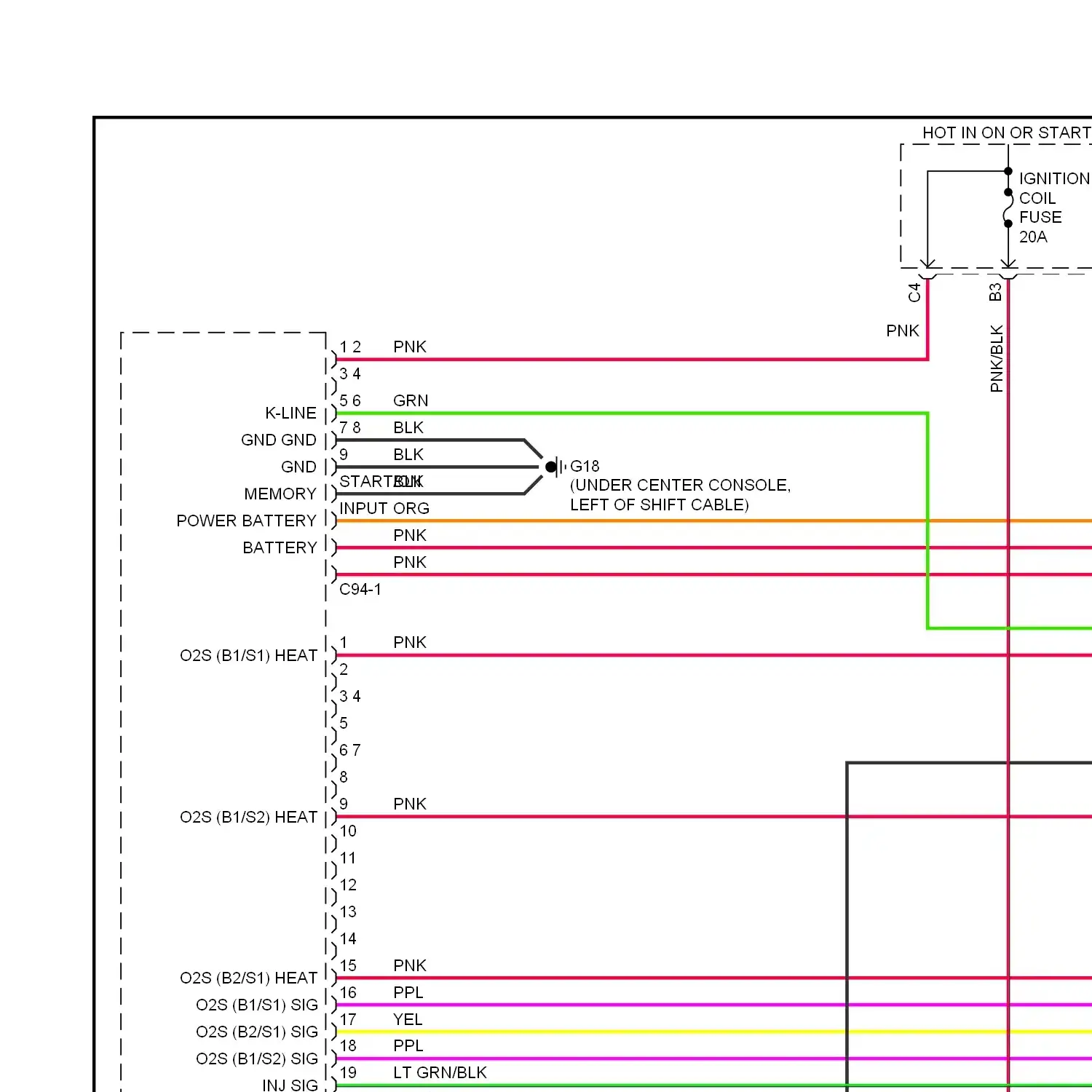This screenshot has width=1092, height=1092.
Task: Click the PNK wire label at pin 9
Action: coord(410,804)
